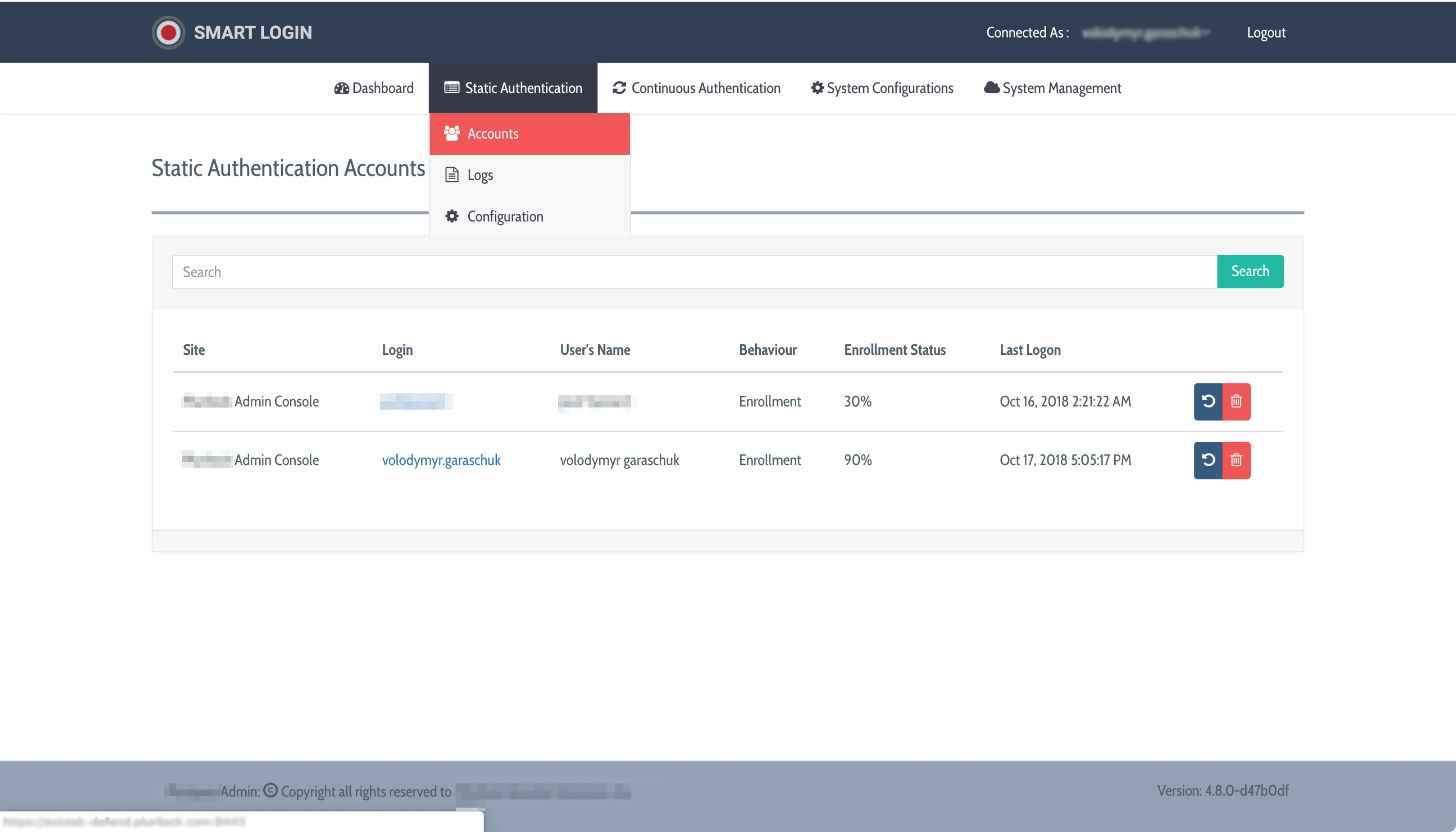
Task: Go to the Dashboard tab
Action: pyautogui.click(x=374, y=88)
